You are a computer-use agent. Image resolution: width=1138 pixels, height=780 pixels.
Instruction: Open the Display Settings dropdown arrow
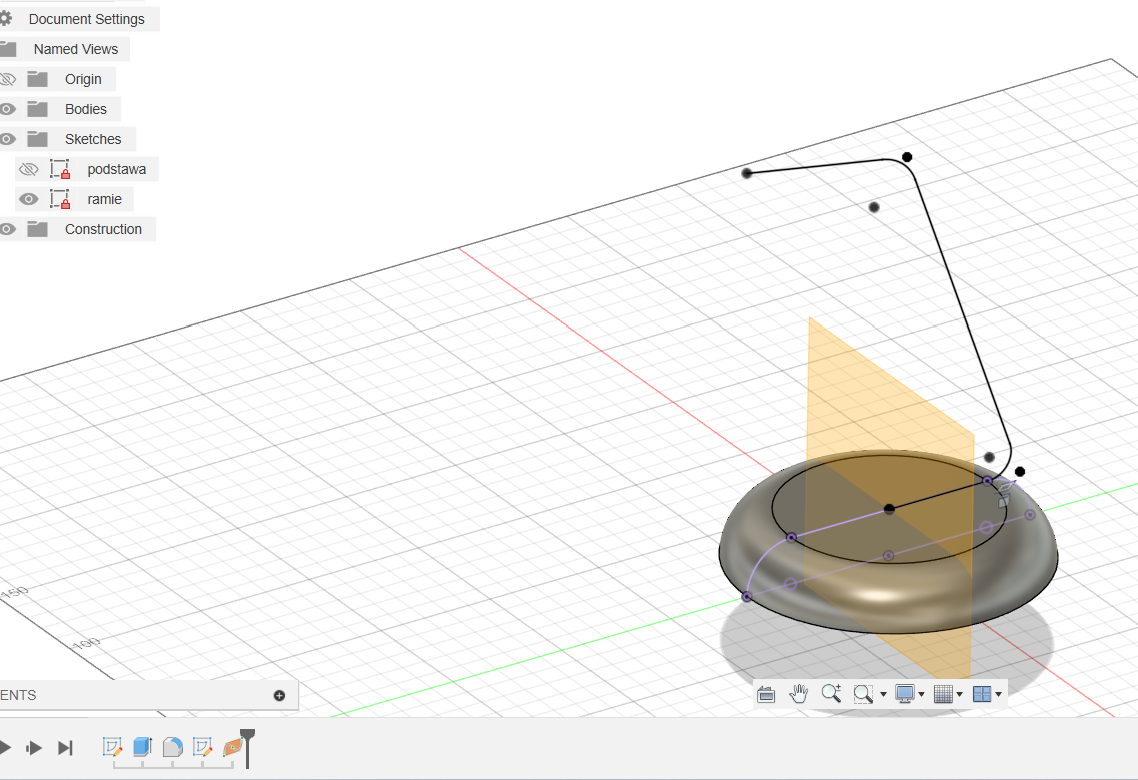point(922,694)
